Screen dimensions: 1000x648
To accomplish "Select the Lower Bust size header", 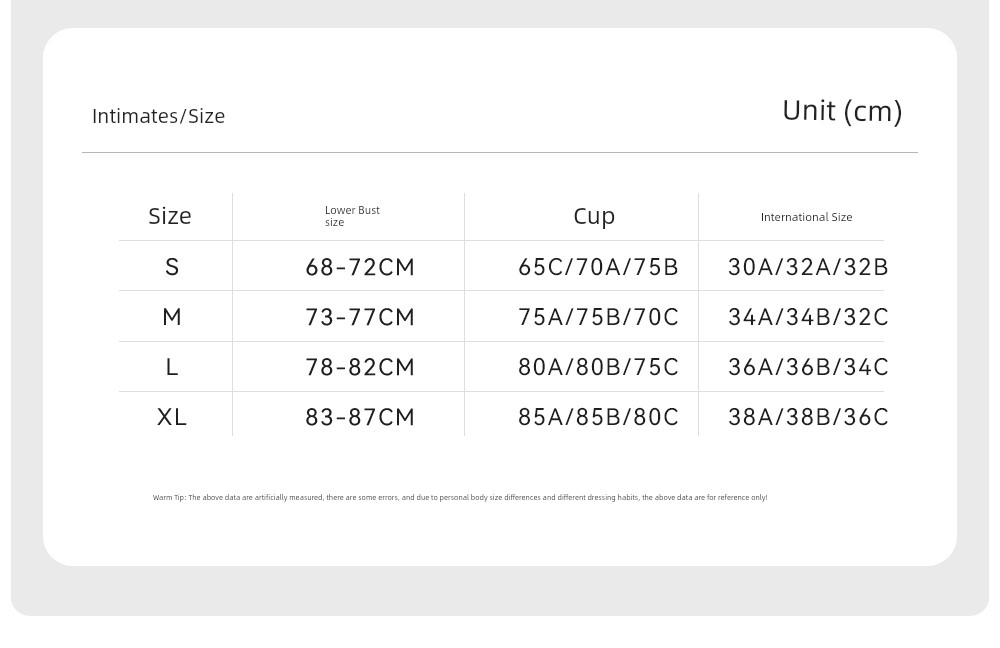I will coord(352,216).
